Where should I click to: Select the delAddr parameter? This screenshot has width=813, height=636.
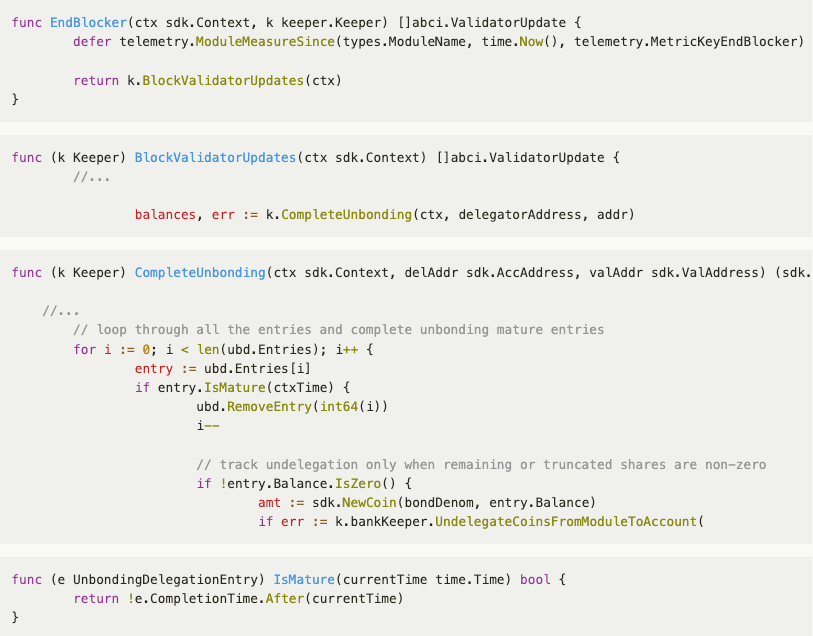[431, 273]
